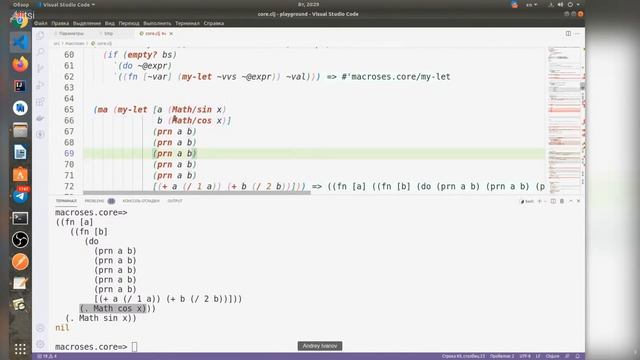Switch to the core.clj editor tab
This screenshot has width=640, height=360.
click(x=153, y=33)
